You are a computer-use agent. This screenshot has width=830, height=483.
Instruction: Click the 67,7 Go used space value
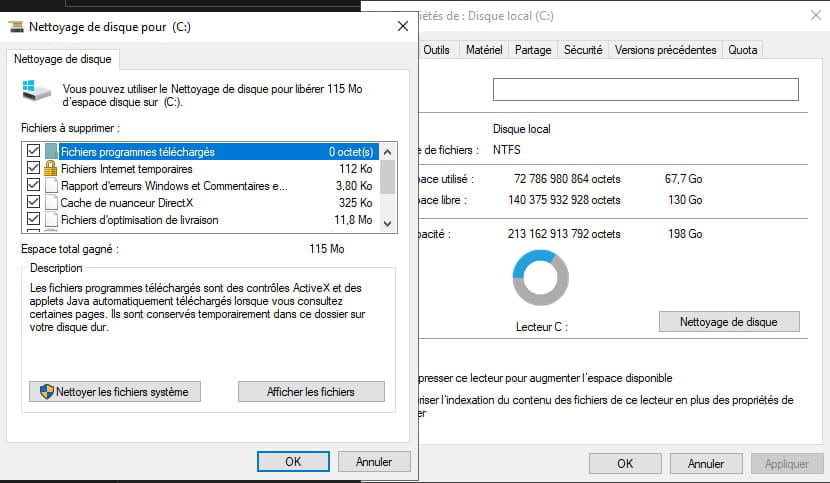(x=683, y=178)
